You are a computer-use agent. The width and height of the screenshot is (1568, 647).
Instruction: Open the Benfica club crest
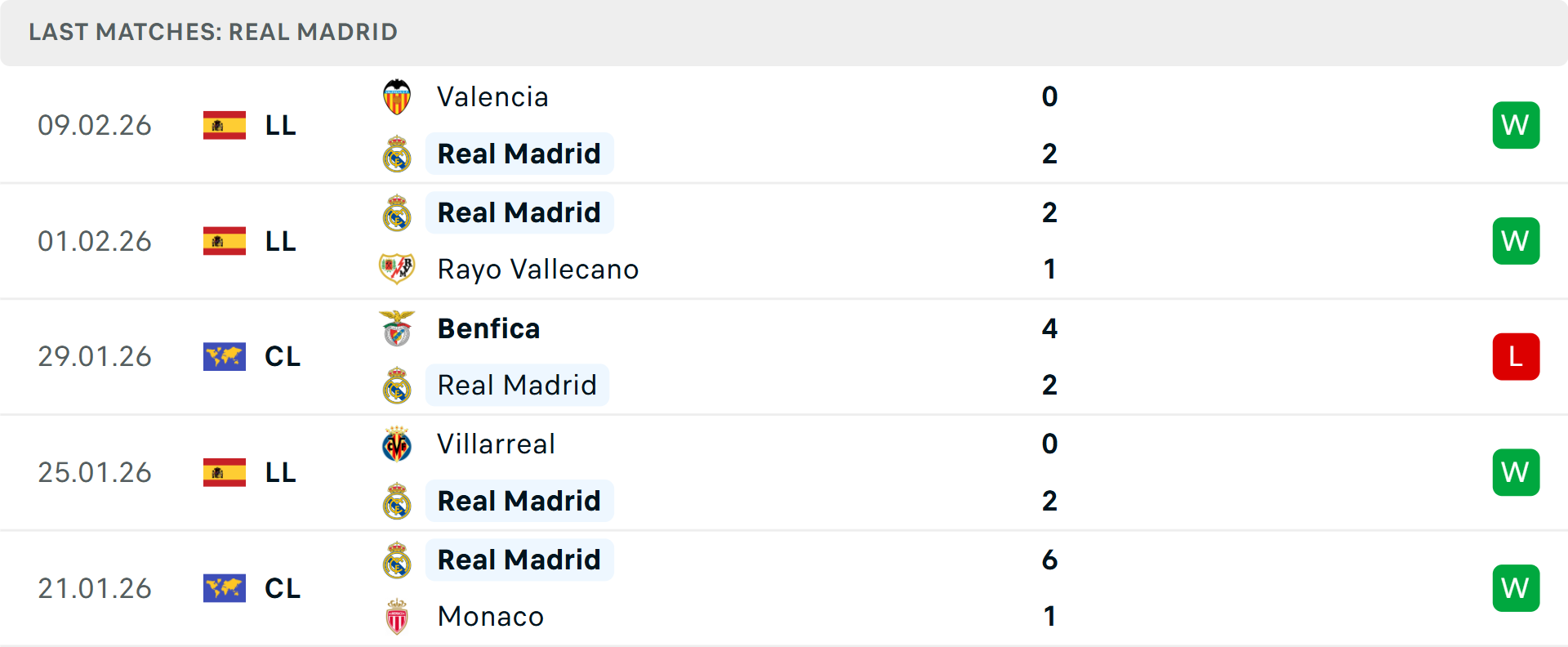[398, 328]
